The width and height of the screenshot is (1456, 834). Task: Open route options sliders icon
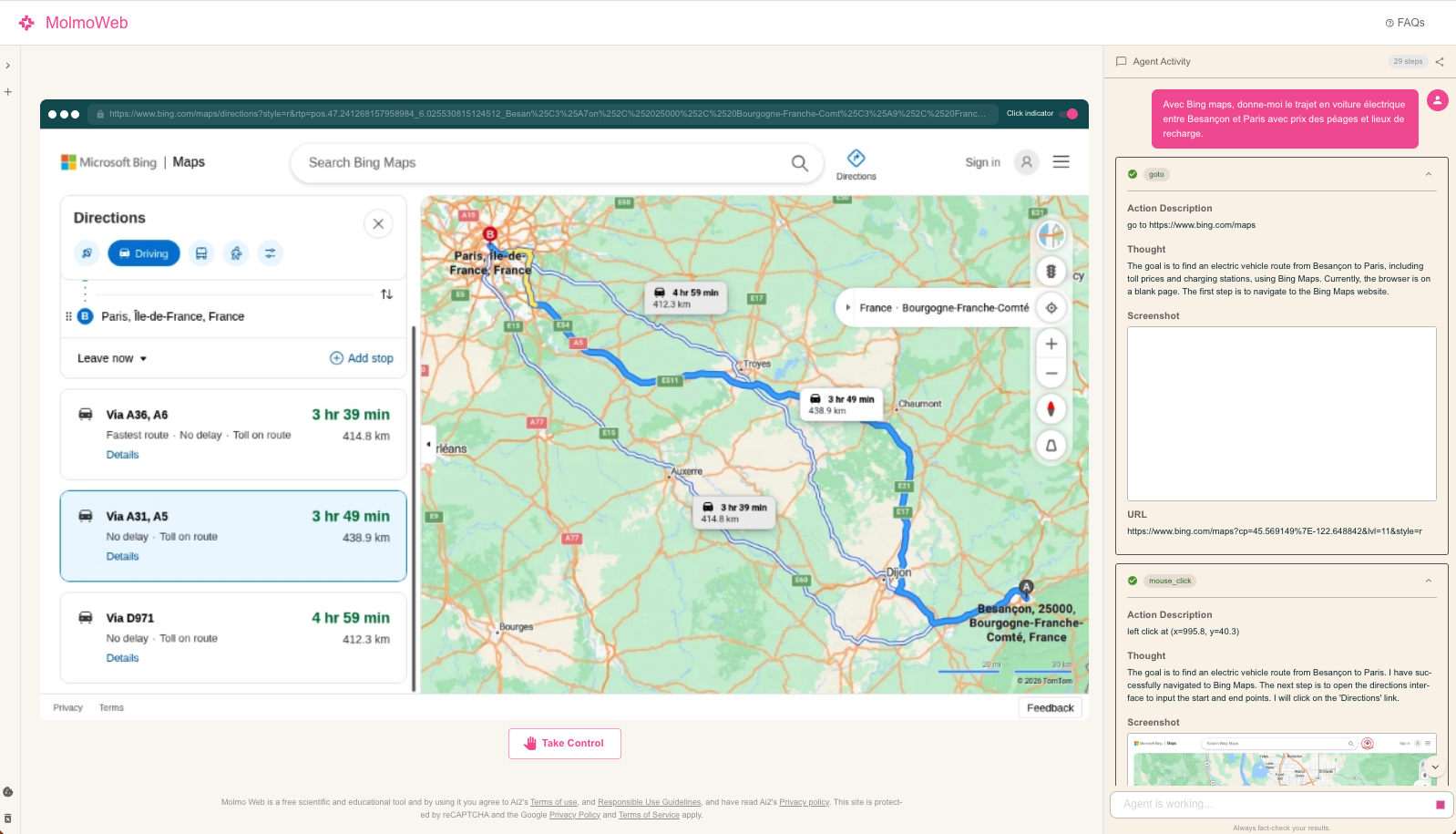[270, 253]
